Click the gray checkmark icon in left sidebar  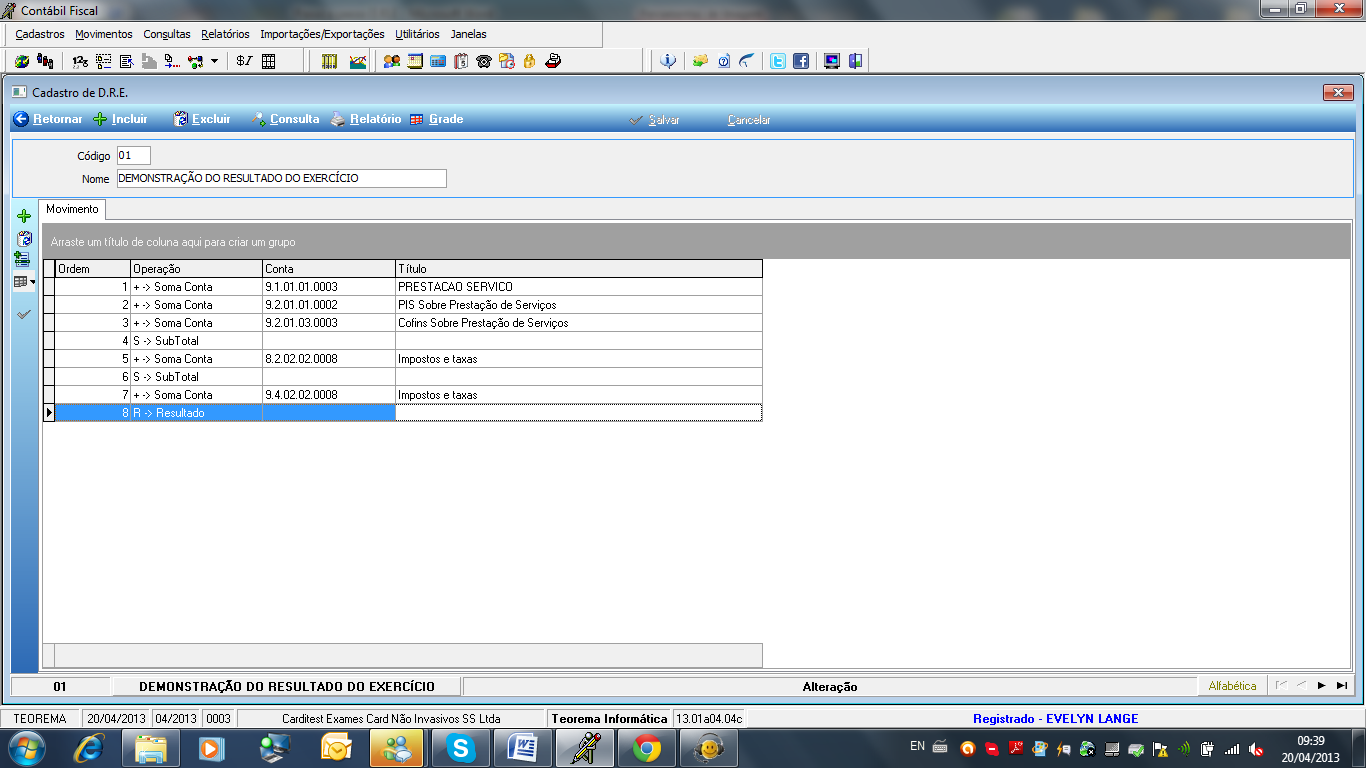click(25, 314)
